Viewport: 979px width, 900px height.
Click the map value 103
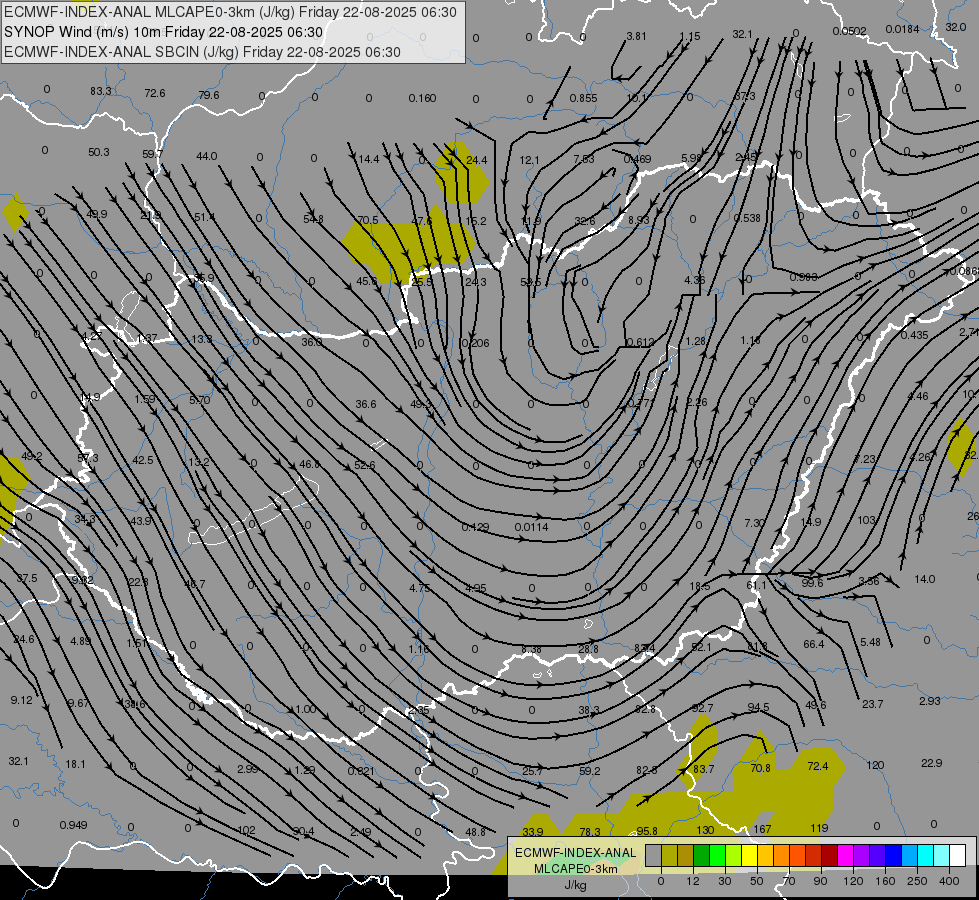[867, 520]
